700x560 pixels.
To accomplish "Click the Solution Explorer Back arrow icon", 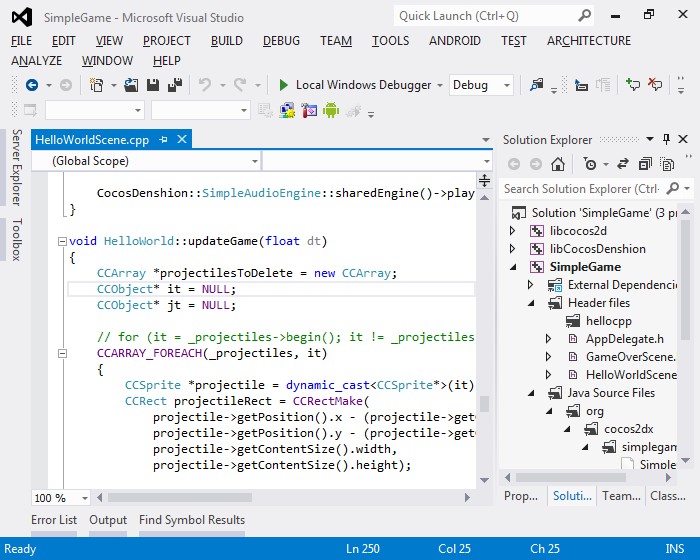I will click(x=514, y=164).
